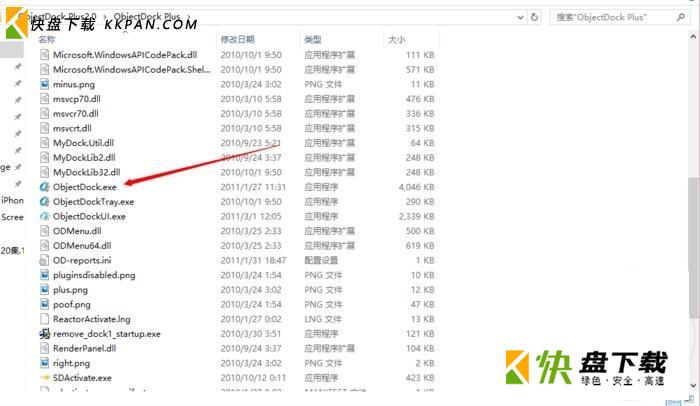Select the file name OD-reports.ini
Image resolution: width=700 pixels, height=406 pixels.
(x=82, y=260)
